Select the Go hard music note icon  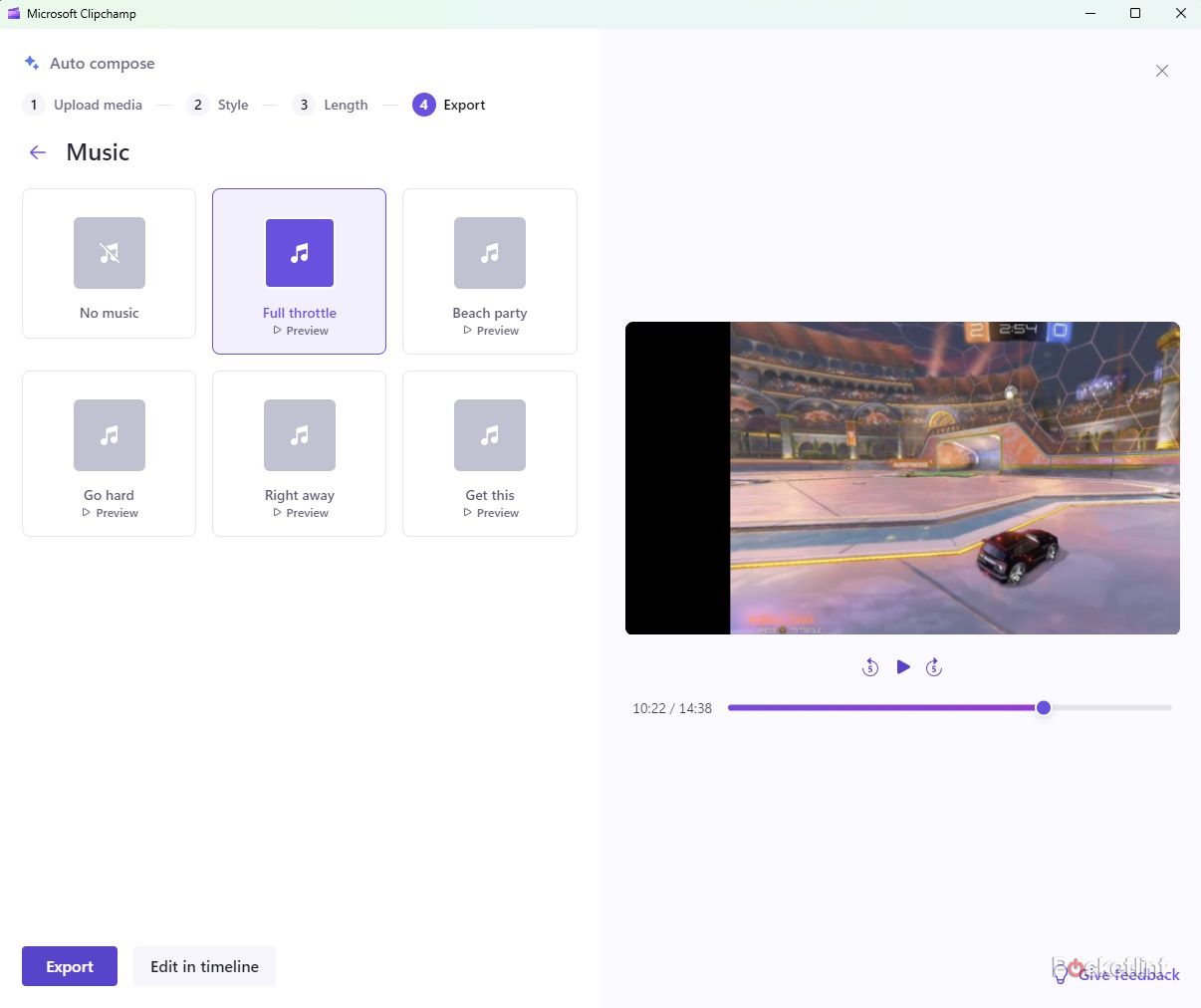[x=110, y=435]
